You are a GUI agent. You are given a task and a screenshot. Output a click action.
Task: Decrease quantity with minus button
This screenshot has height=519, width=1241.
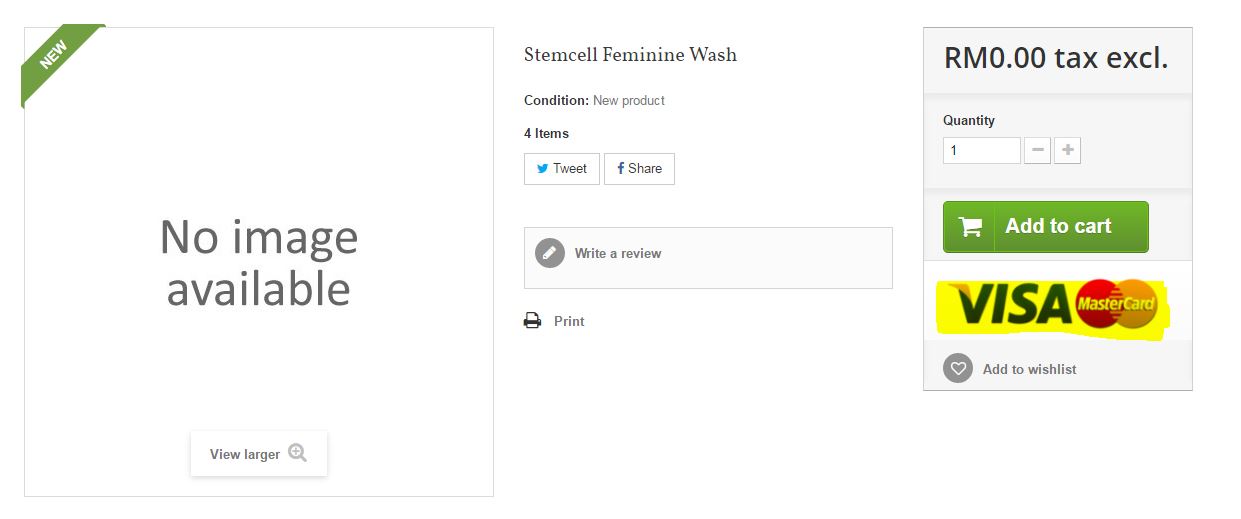pyautogui.click(x=1037, y=151)
